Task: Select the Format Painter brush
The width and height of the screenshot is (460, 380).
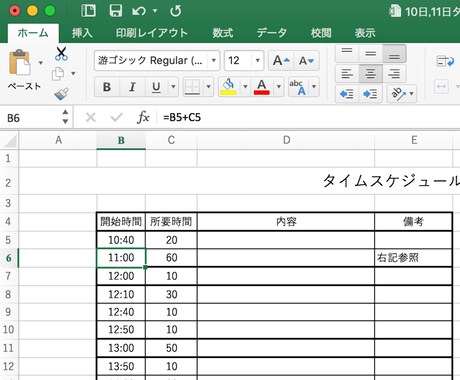Action: tap(62, 94)
